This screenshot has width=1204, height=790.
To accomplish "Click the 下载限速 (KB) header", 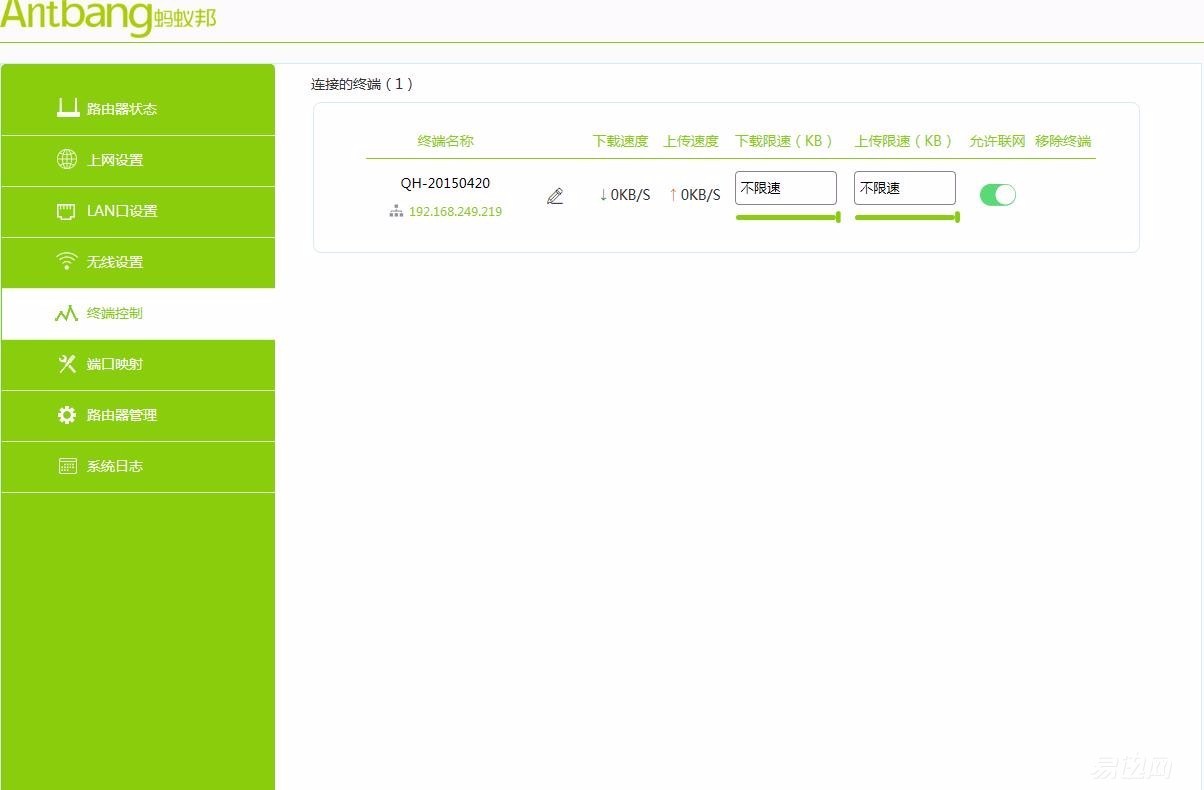I will tap(785, 141).
